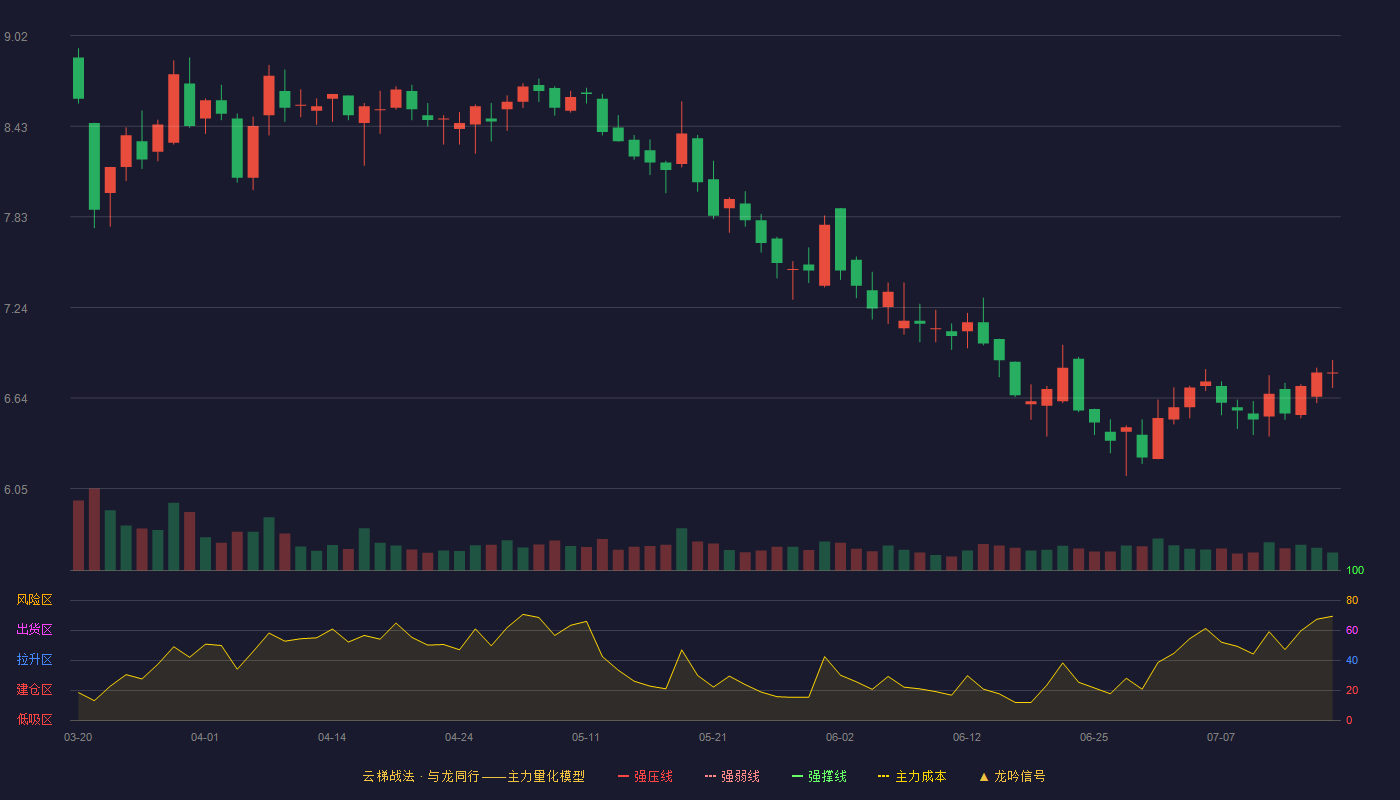Click the 06-02 date label
This screenshot has width=1400, height=800.
[840, 737]
